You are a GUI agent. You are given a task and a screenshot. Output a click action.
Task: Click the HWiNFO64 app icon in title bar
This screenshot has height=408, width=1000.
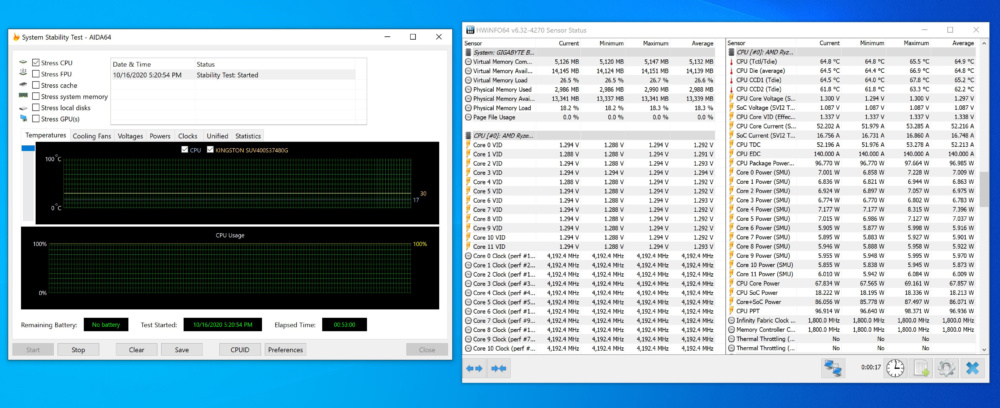pyautogui.click(x=470, y=30)
